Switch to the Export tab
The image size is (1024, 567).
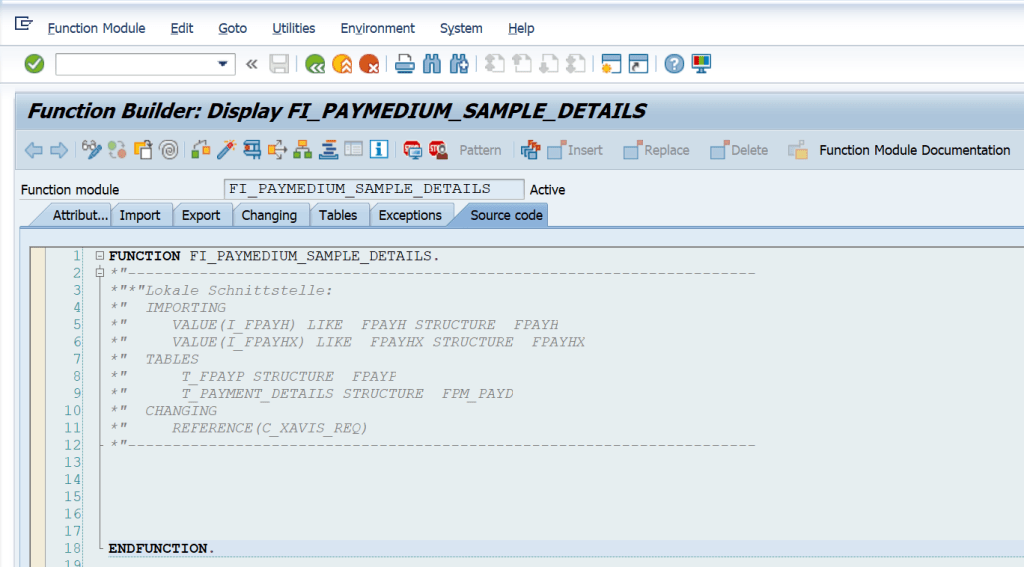(x=201, y=215)
